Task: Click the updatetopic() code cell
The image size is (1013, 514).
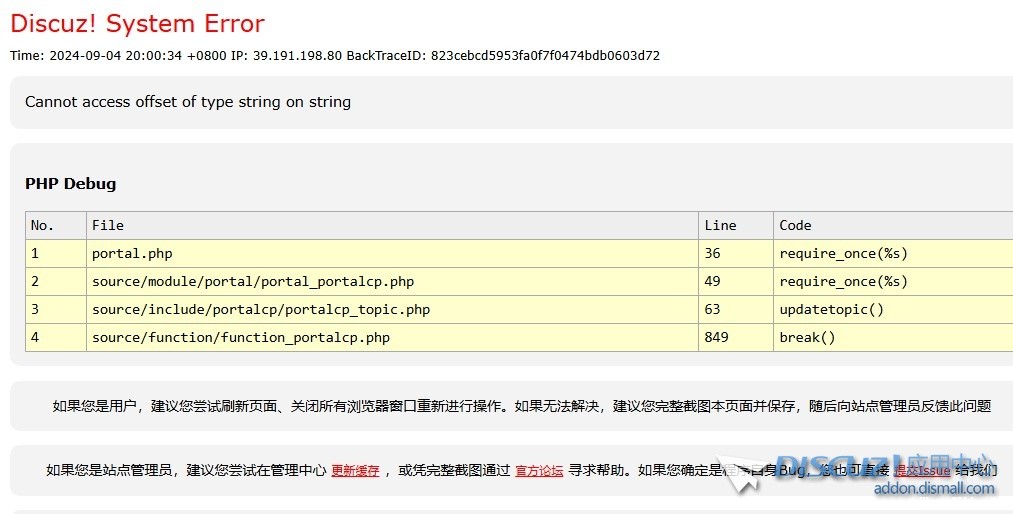Action: coord(832,309)
